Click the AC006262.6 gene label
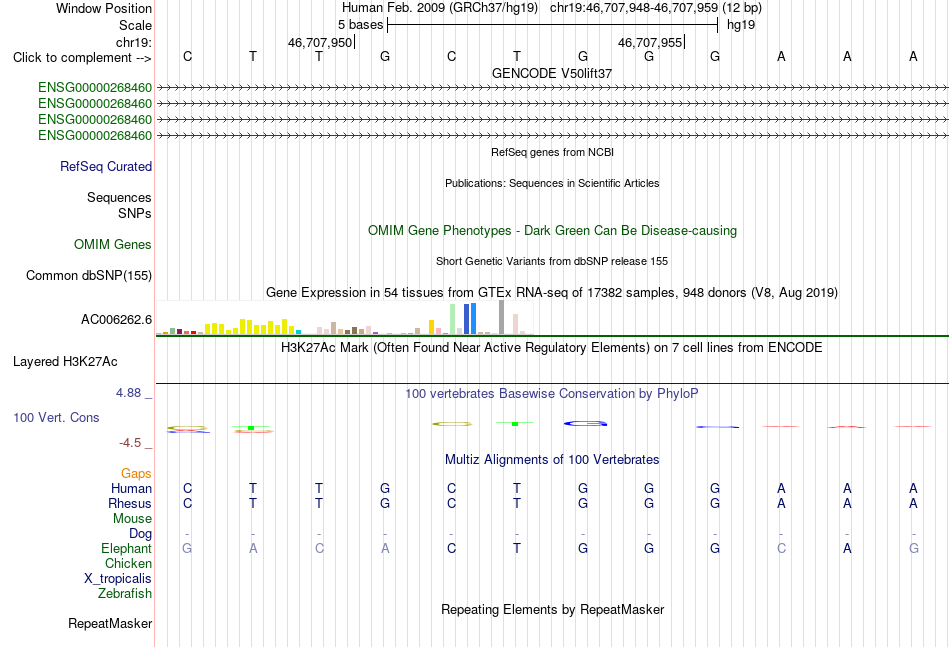Image resolution: width=950 pixels, height=647 pixels. (116, 319)
